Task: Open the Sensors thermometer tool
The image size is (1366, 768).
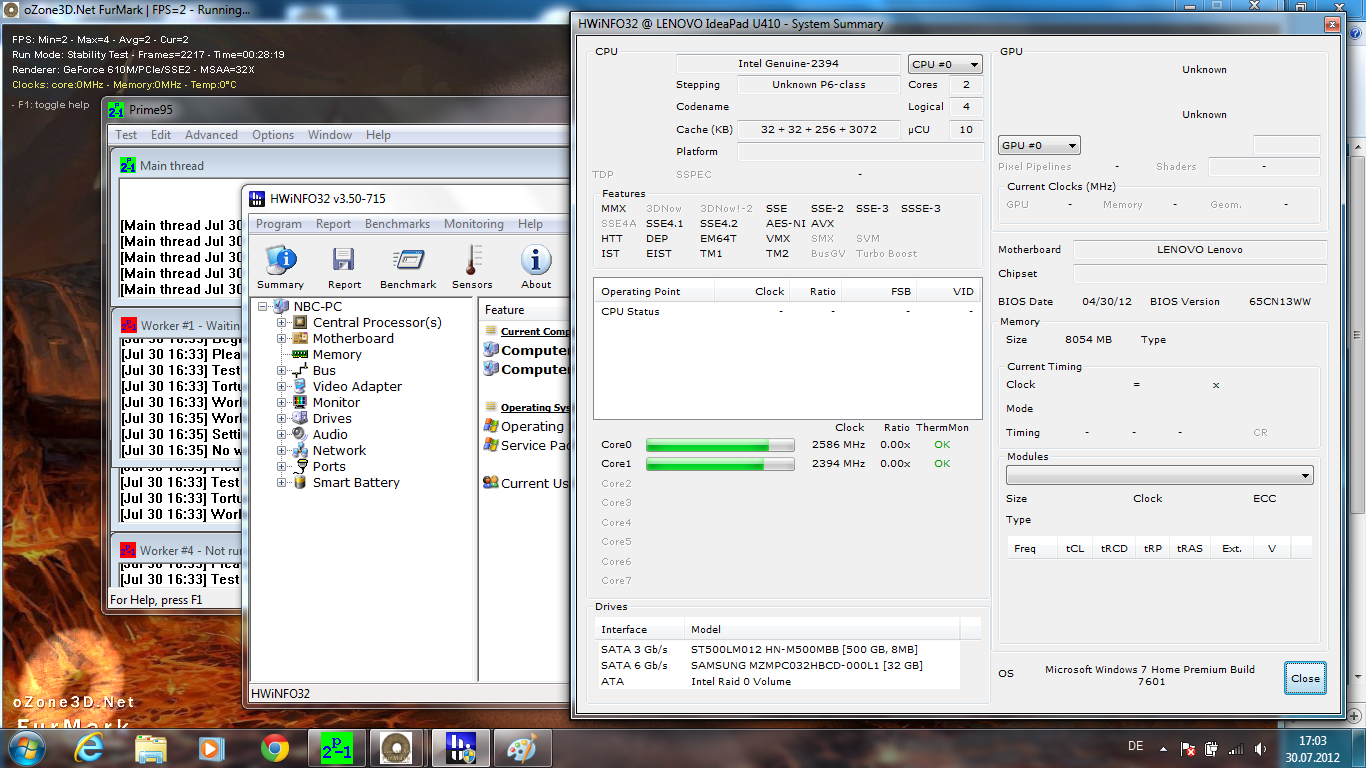Action: coord(472,267)
